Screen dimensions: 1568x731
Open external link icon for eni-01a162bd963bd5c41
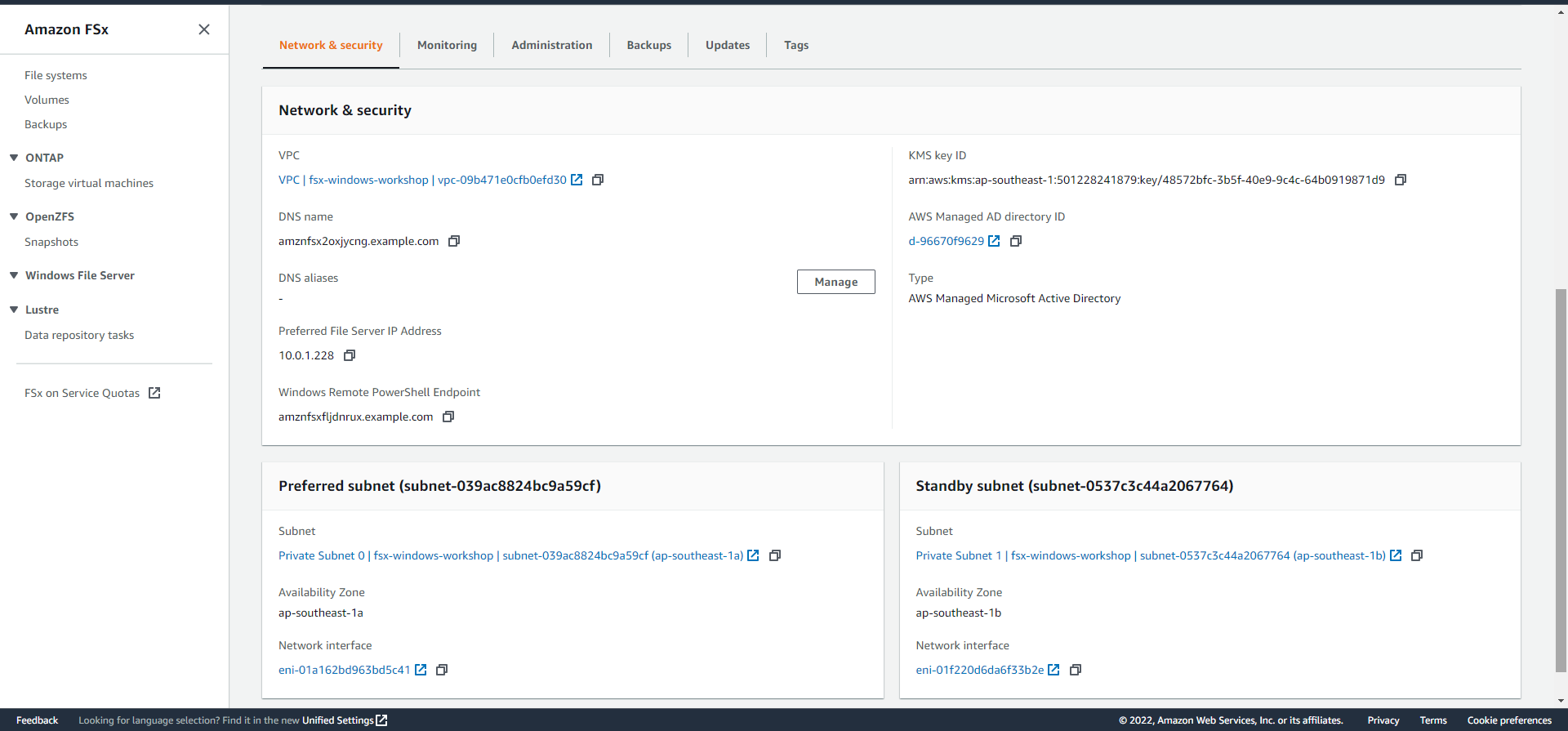tap(421, 670)
